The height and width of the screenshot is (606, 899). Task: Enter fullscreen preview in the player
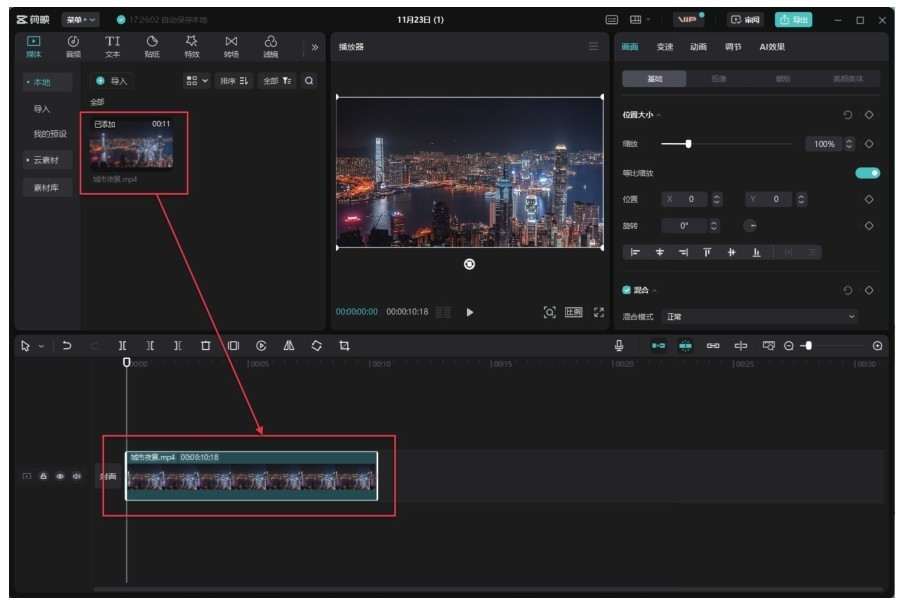coord(599,312)
